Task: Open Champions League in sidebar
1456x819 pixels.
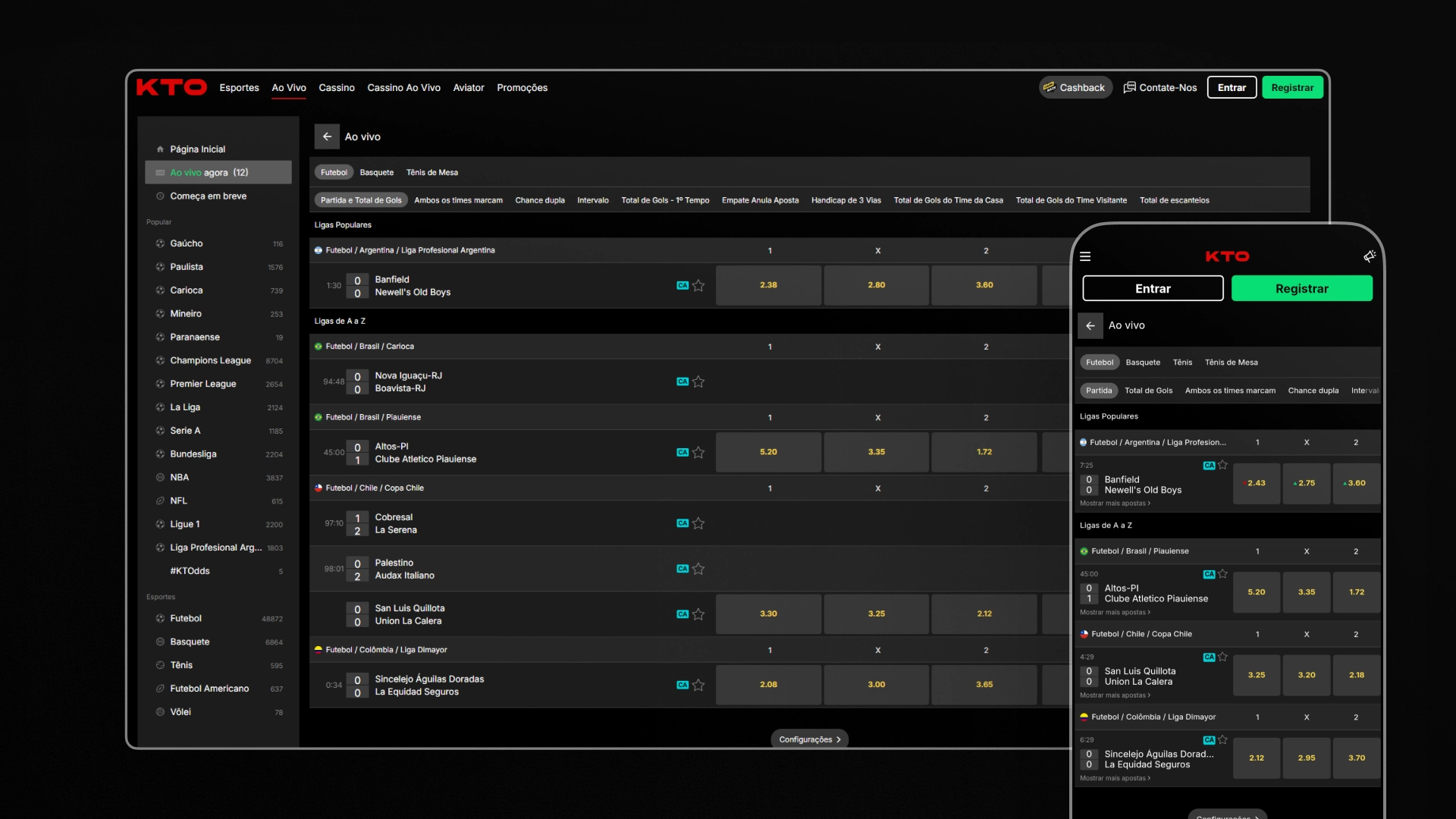Action: (210, 360)
